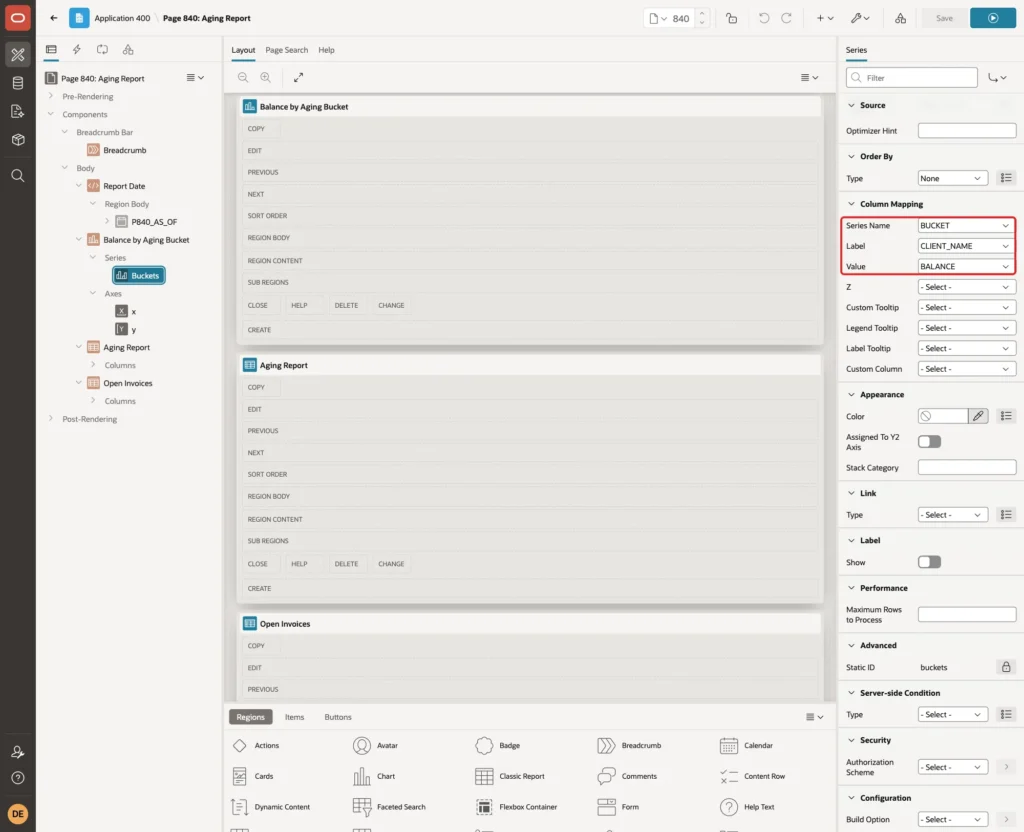Open the Link Type dropdown
Viewport: 1024px width, 832px height.
[952, 515]
